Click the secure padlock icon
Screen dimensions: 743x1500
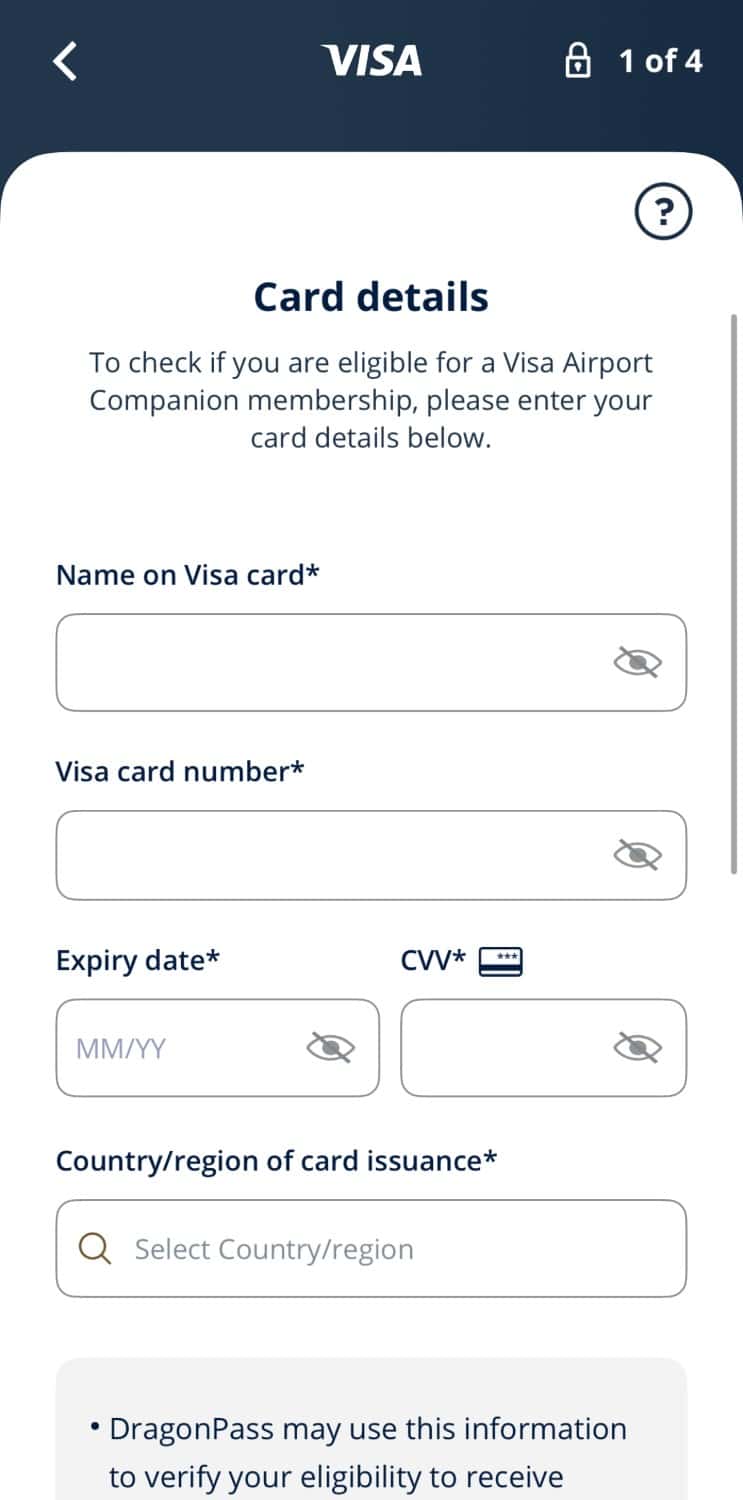[x=577, y=61]
